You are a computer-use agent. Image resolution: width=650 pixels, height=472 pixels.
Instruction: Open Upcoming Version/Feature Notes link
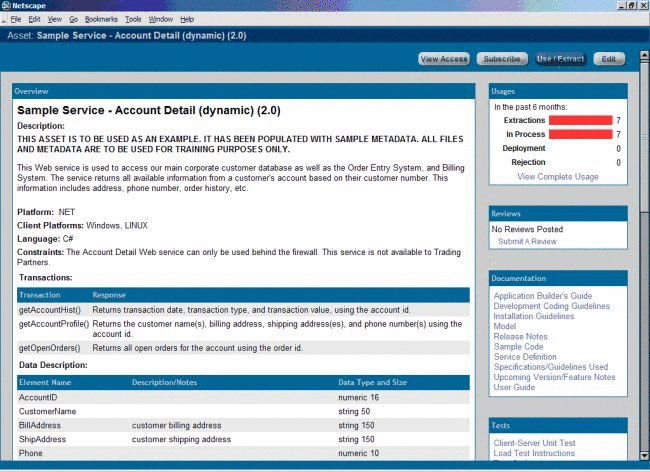click(x=554, y=377)
